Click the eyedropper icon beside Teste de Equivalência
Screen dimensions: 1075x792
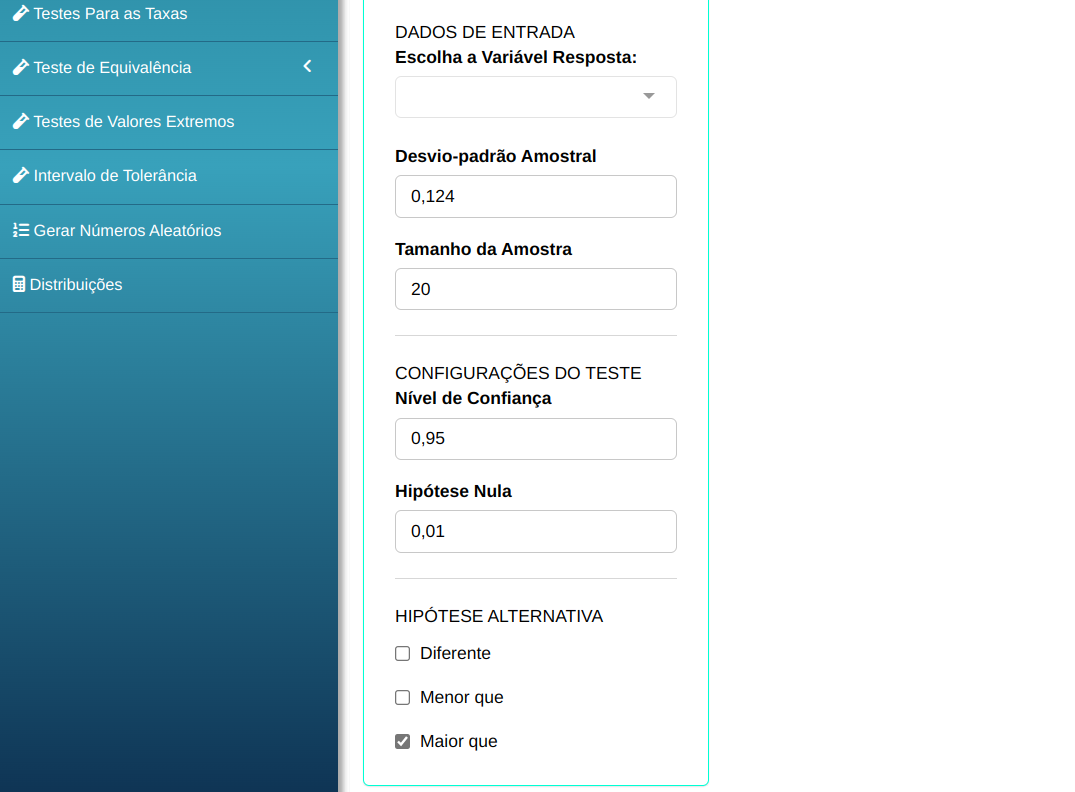click(20, 68)
